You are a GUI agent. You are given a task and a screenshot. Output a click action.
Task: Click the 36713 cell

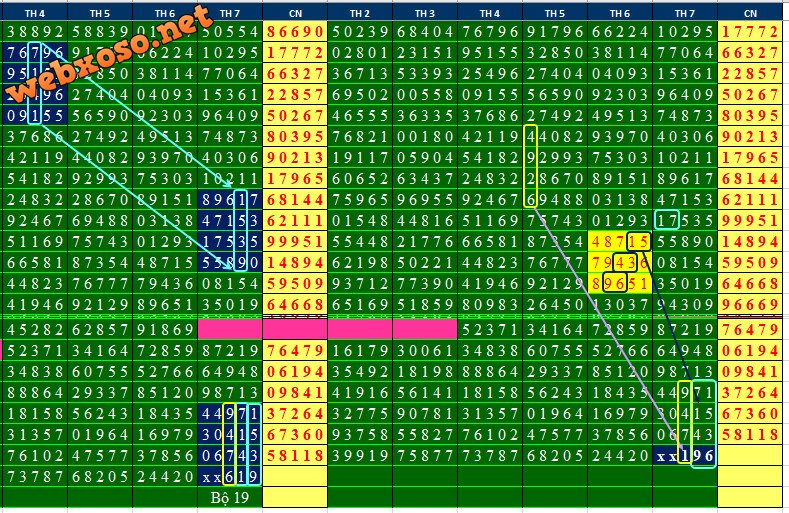(x=360, y=74)
